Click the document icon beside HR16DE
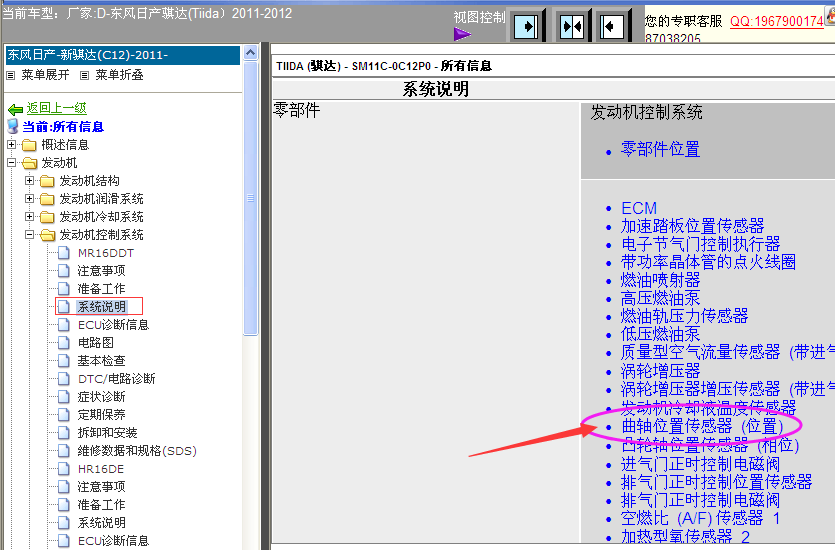835x550 pixels. [64, 469]
